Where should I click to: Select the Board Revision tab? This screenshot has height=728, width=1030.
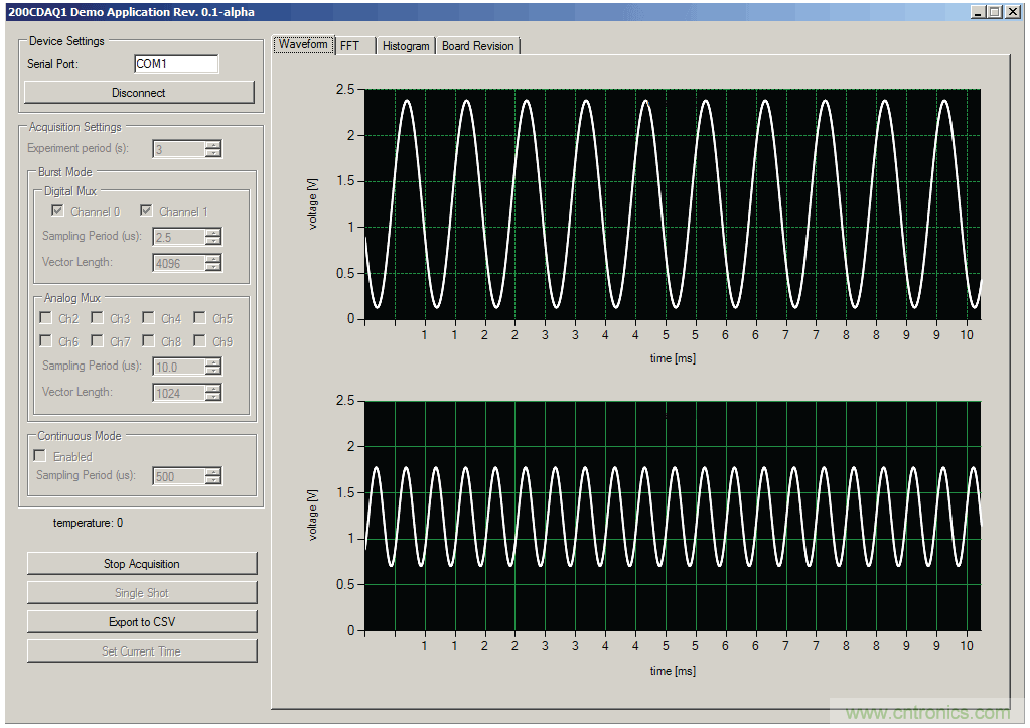point(477,46)
